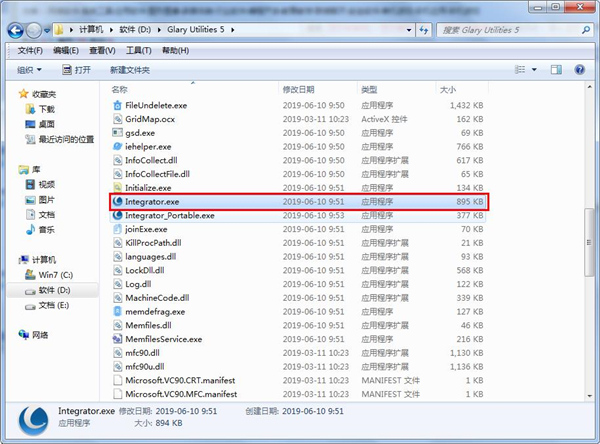This screenshot has width=600, height=444.
Task: Open the 组织 dropdown menu
Action: [29, 70]
